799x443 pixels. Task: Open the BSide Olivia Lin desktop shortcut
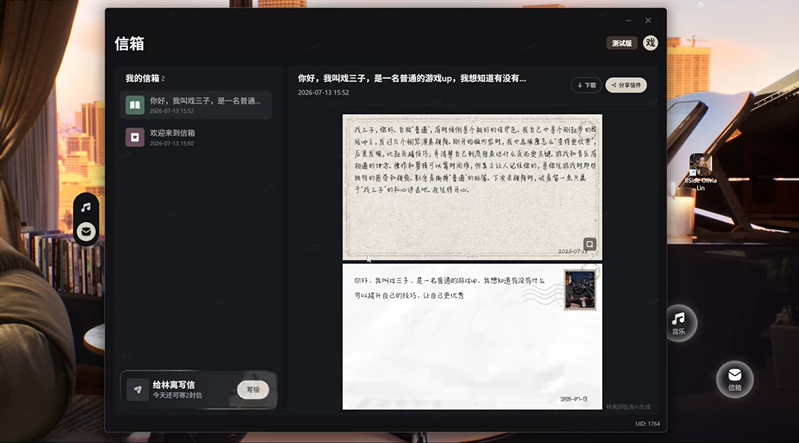click(701, 172)
